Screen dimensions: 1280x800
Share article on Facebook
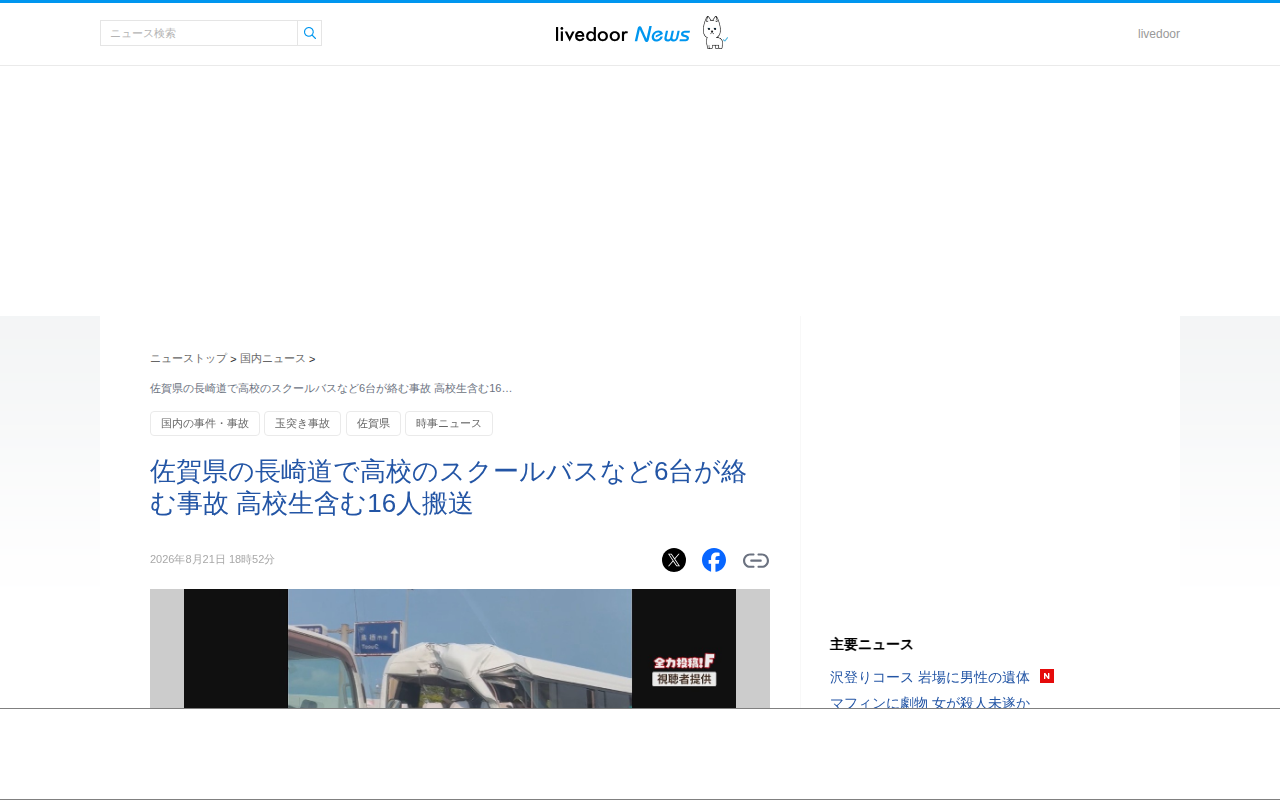click(714, 560)
